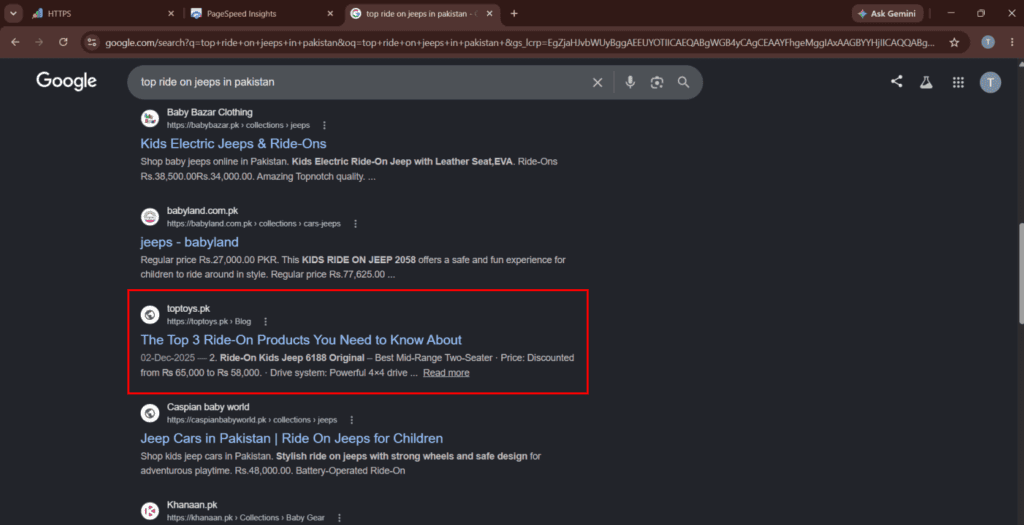The height and width of the screenshot is (525, 1024).
Task: Open more options for Khanaan.pk result
Action: click(339, 517)
